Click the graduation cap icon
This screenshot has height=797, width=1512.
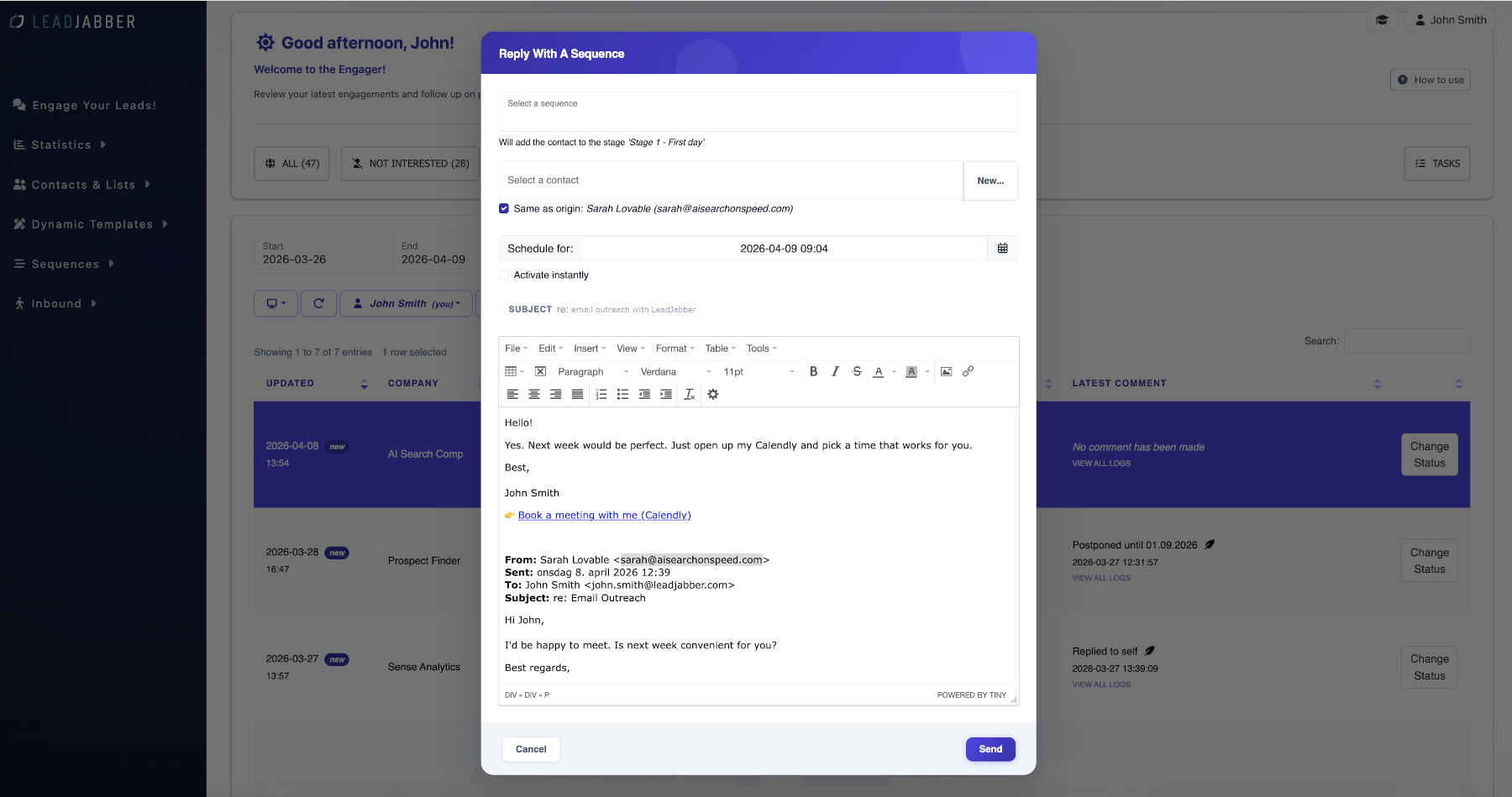(1382, 20)
